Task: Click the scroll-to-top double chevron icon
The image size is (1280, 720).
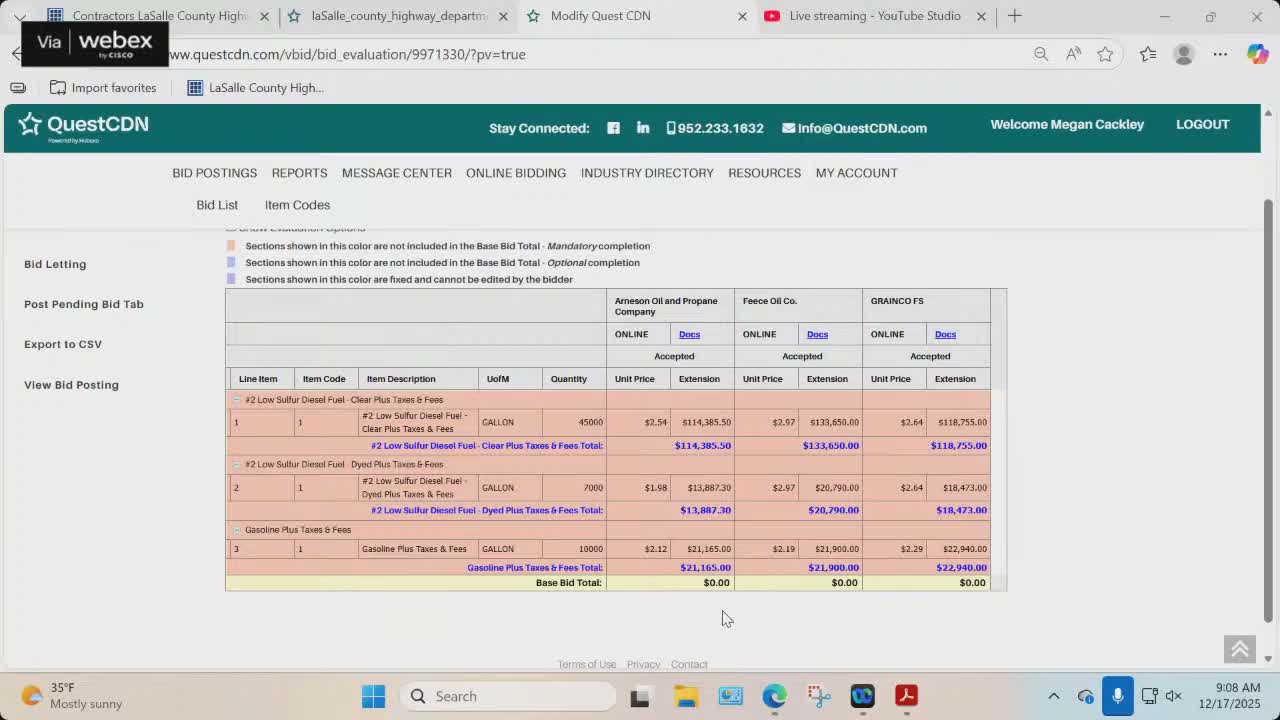Action: click(1239, 649)
